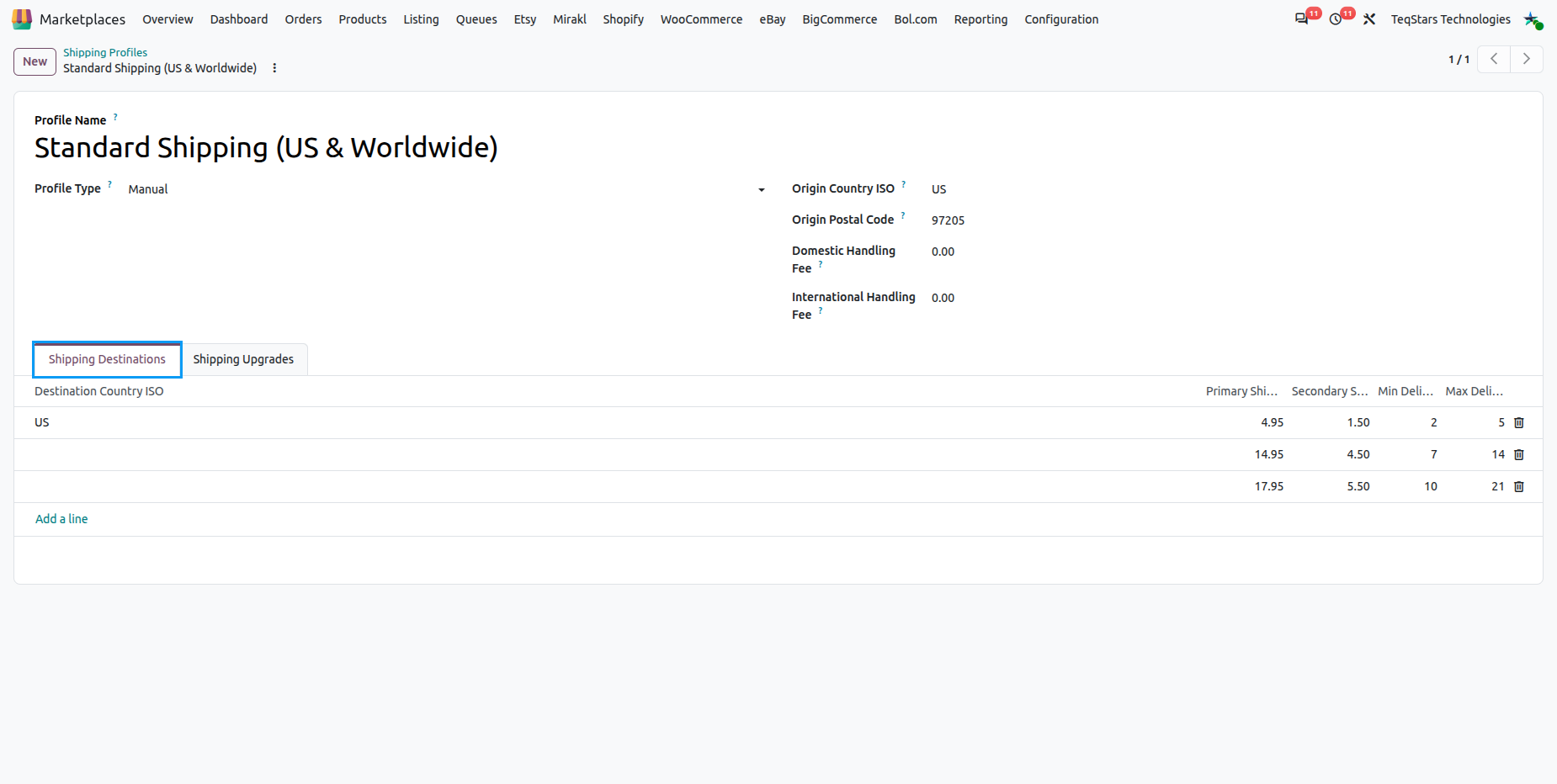This screenshot has height=784, width=1557.
Task: Sort by Destination Country ISO column
Action: tap(99, 391)
